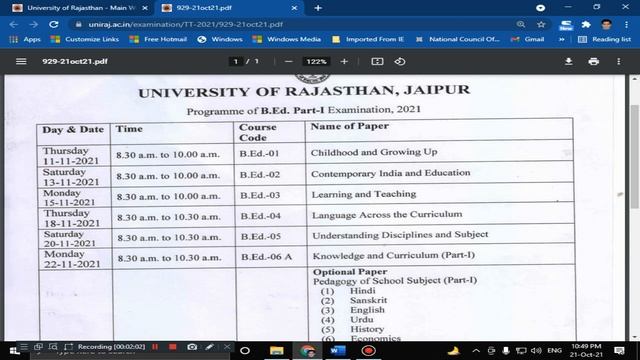Open Microsoft Word from taskbar

(x=338, y=351)
